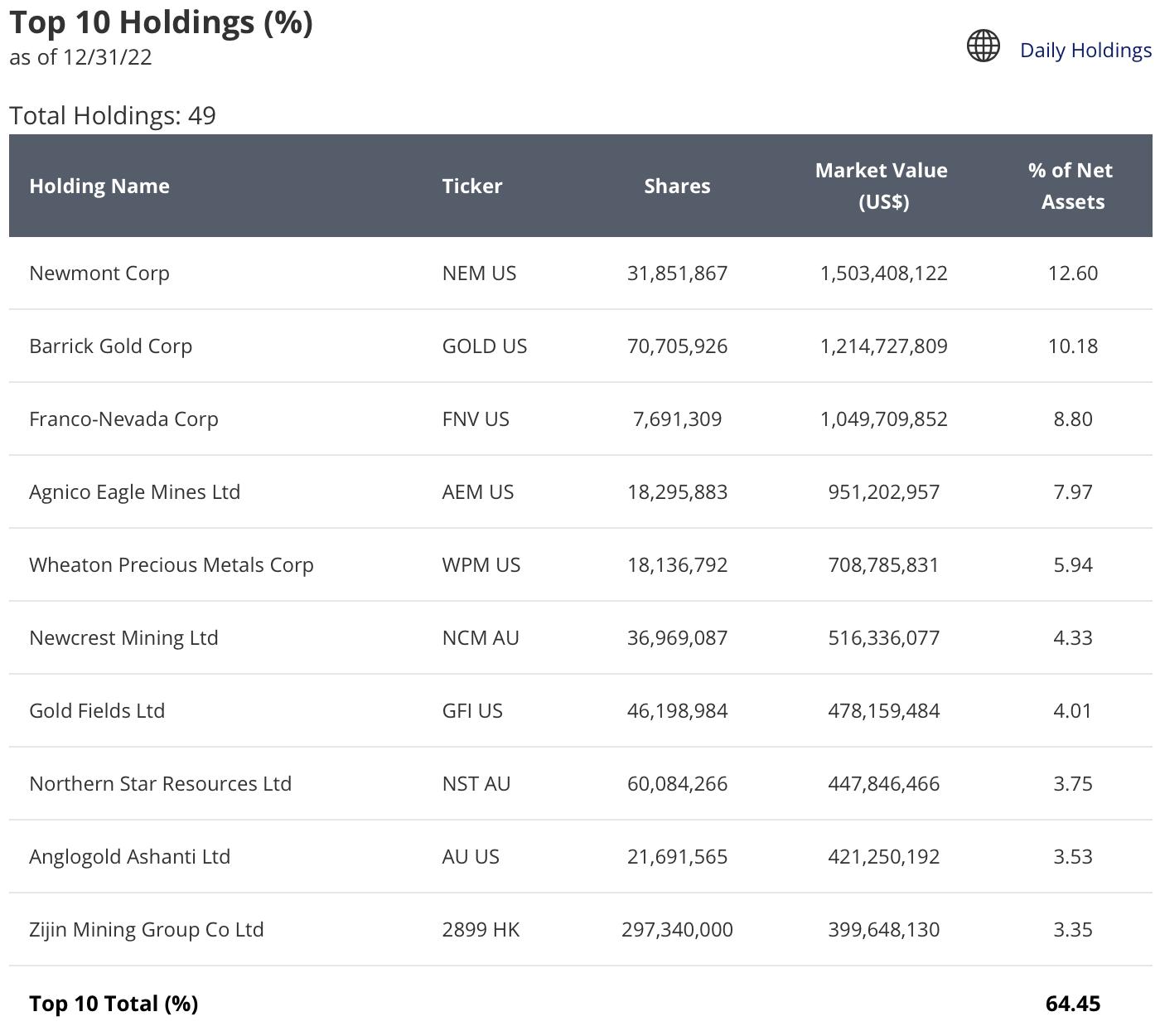Click the 64.45 total percentage value
This screenshot has height=1036, width=1160.
click(x=1072, y=1004)
